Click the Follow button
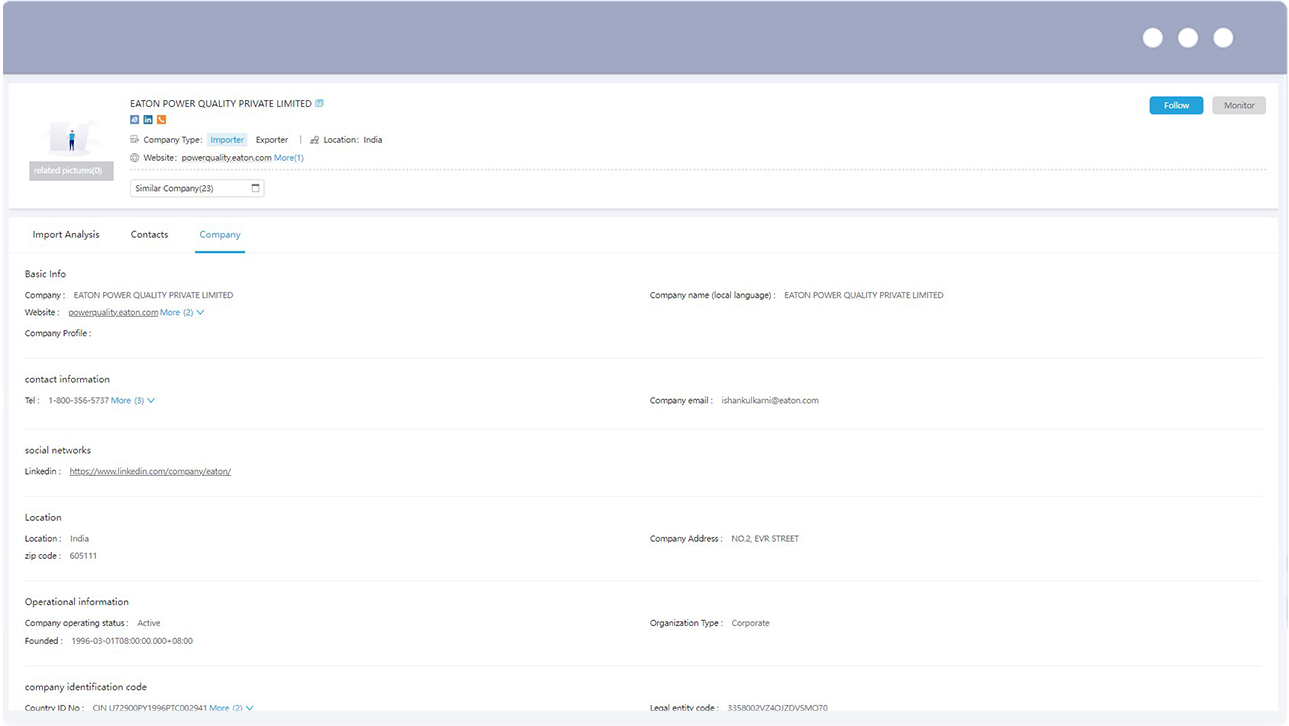The image size is (1289, 726). pyautogui.click(x=1176, y=105)
